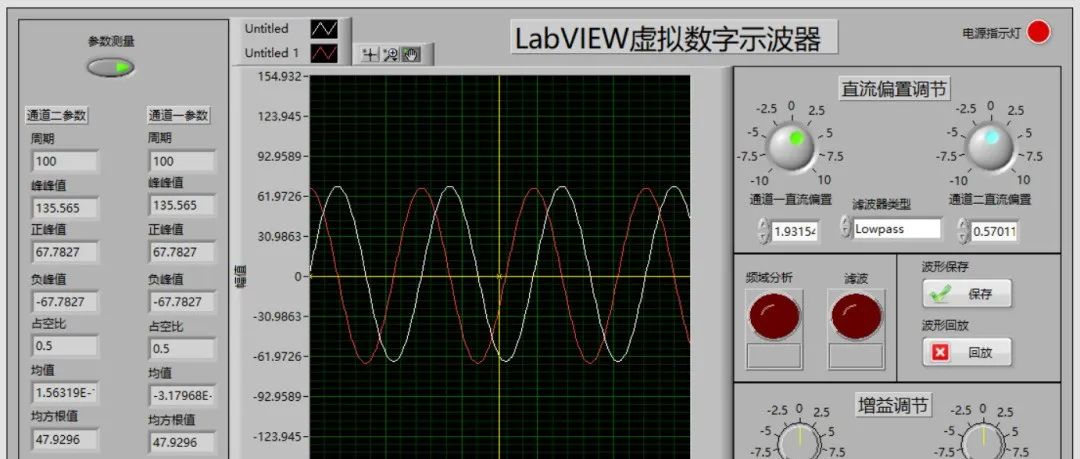The height and width of the screenshot is (459, 1080).
Task: Click the 1.9315 channel one offset field
Action: pyautogui.click(x=794, y=232)
